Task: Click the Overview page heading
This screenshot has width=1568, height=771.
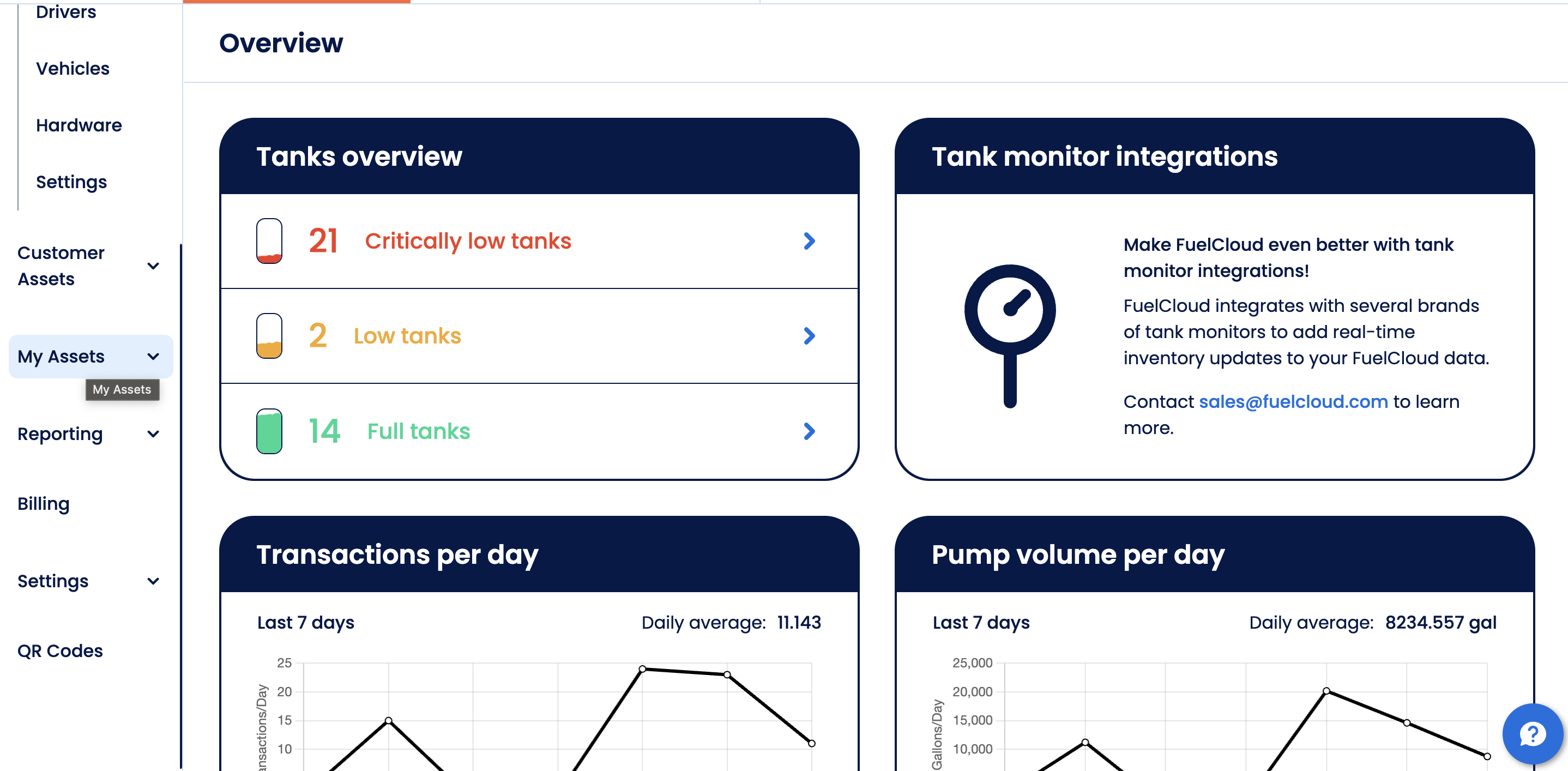Action: 281,43
